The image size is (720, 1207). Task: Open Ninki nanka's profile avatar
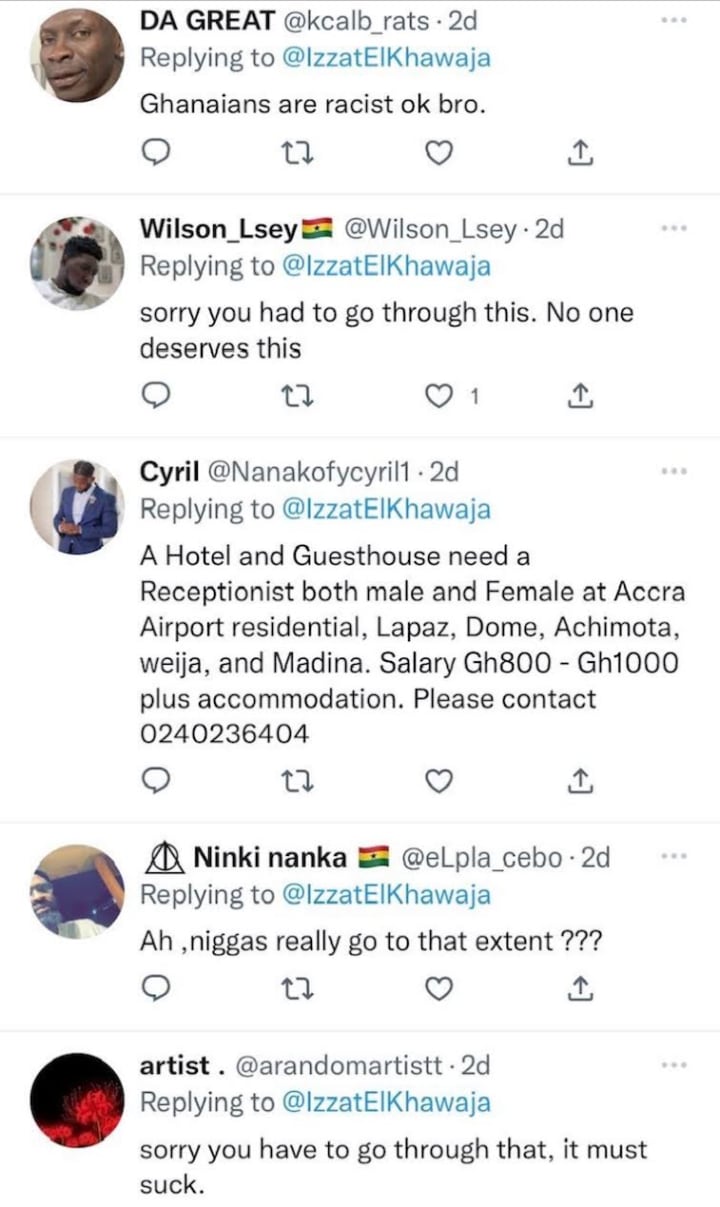coord(78,892)
